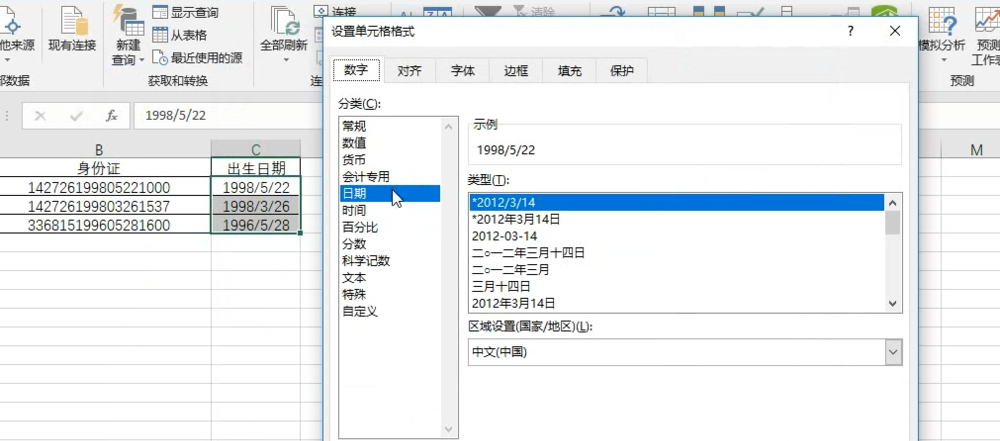The height and width of the screenshot is (441, 1000).
Task: Switch to the 字体 tab
Action: (462, 71)
